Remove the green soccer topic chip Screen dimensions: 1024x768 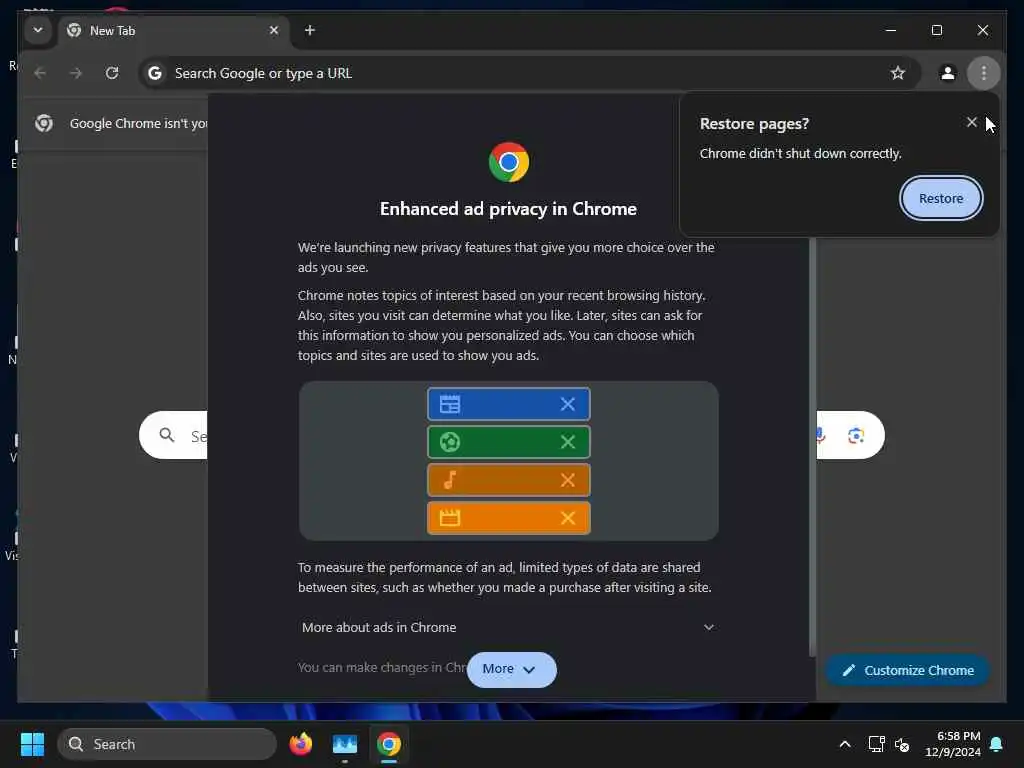(568, 441)
